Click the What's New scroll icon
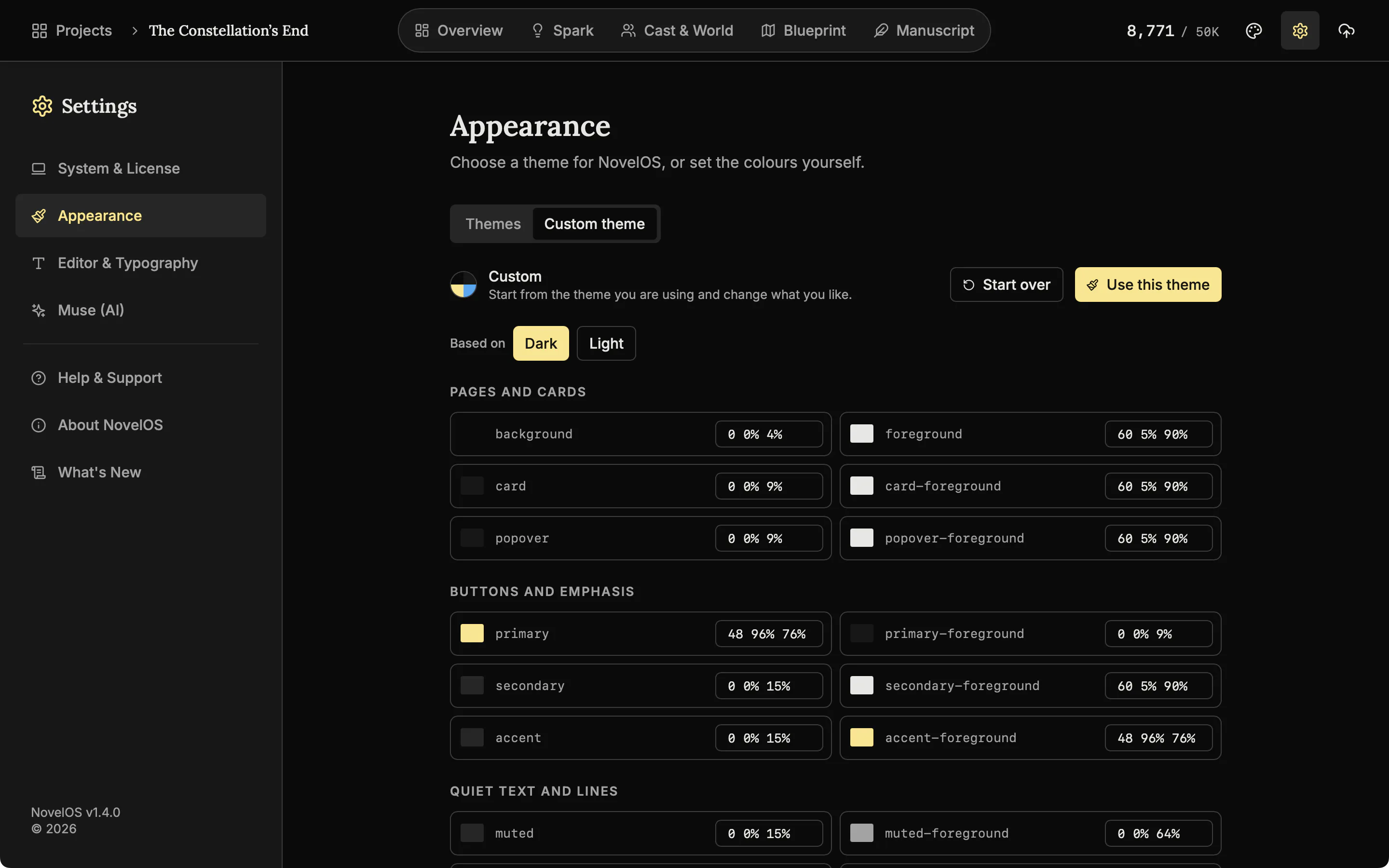 (x=39, y=472)
